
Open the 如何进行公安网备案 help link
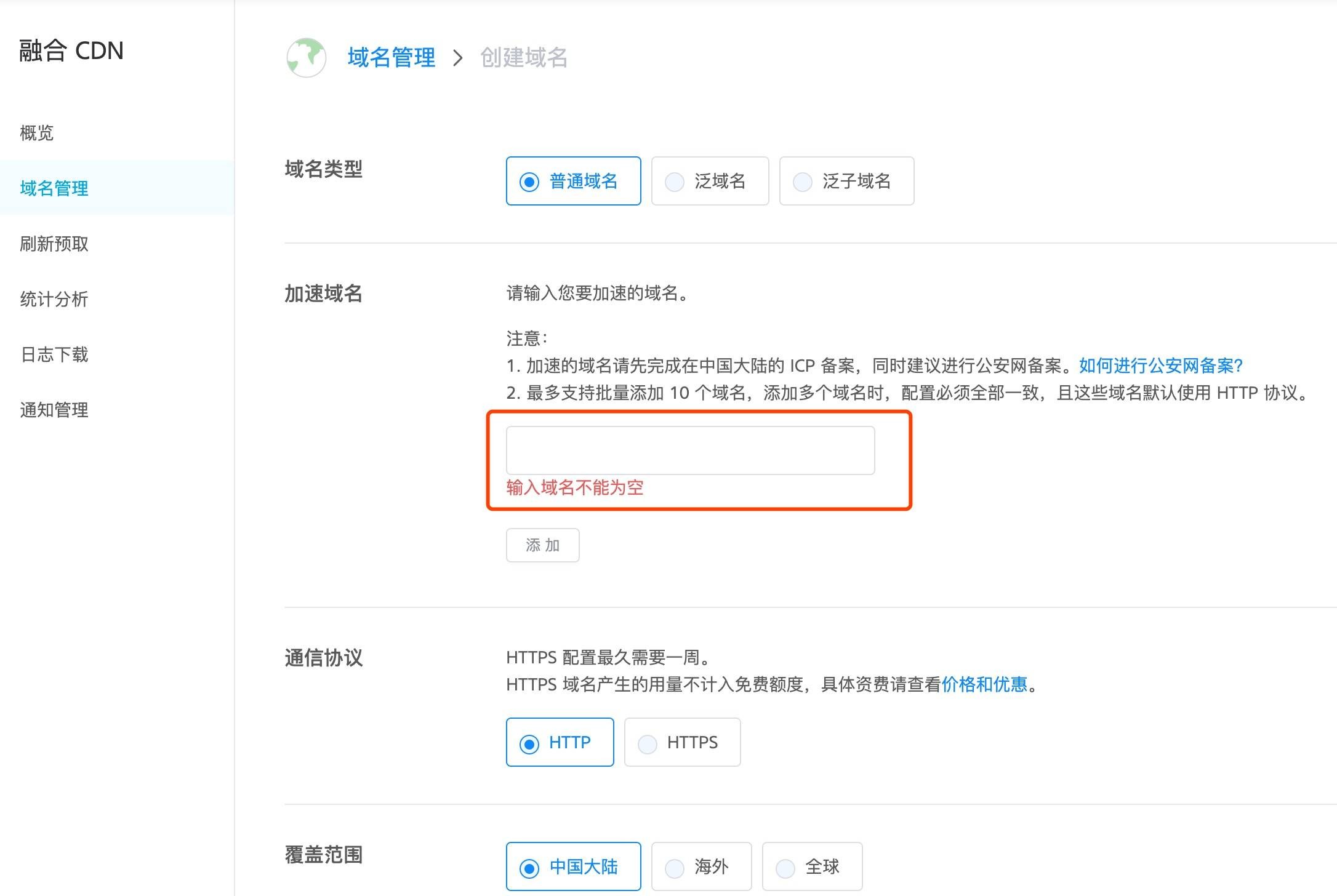point(1161,366)
